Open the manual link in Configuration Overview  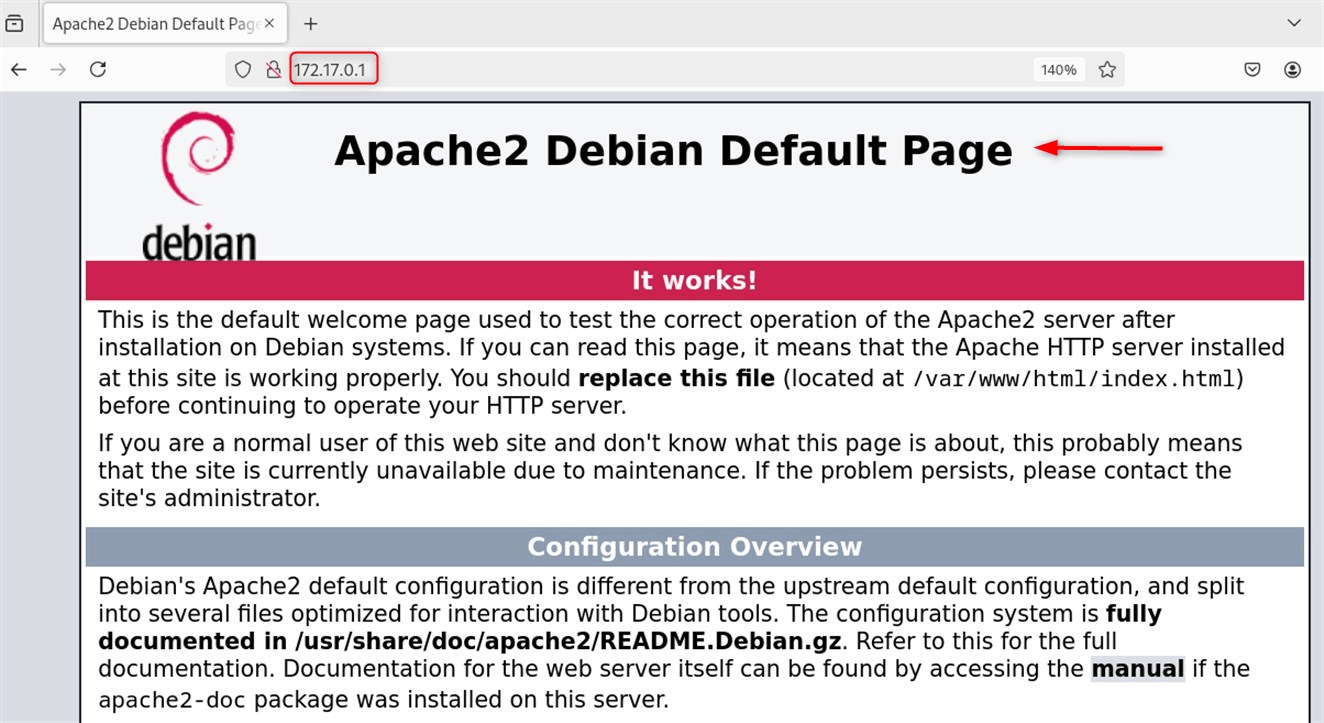tap(1138, 668)
